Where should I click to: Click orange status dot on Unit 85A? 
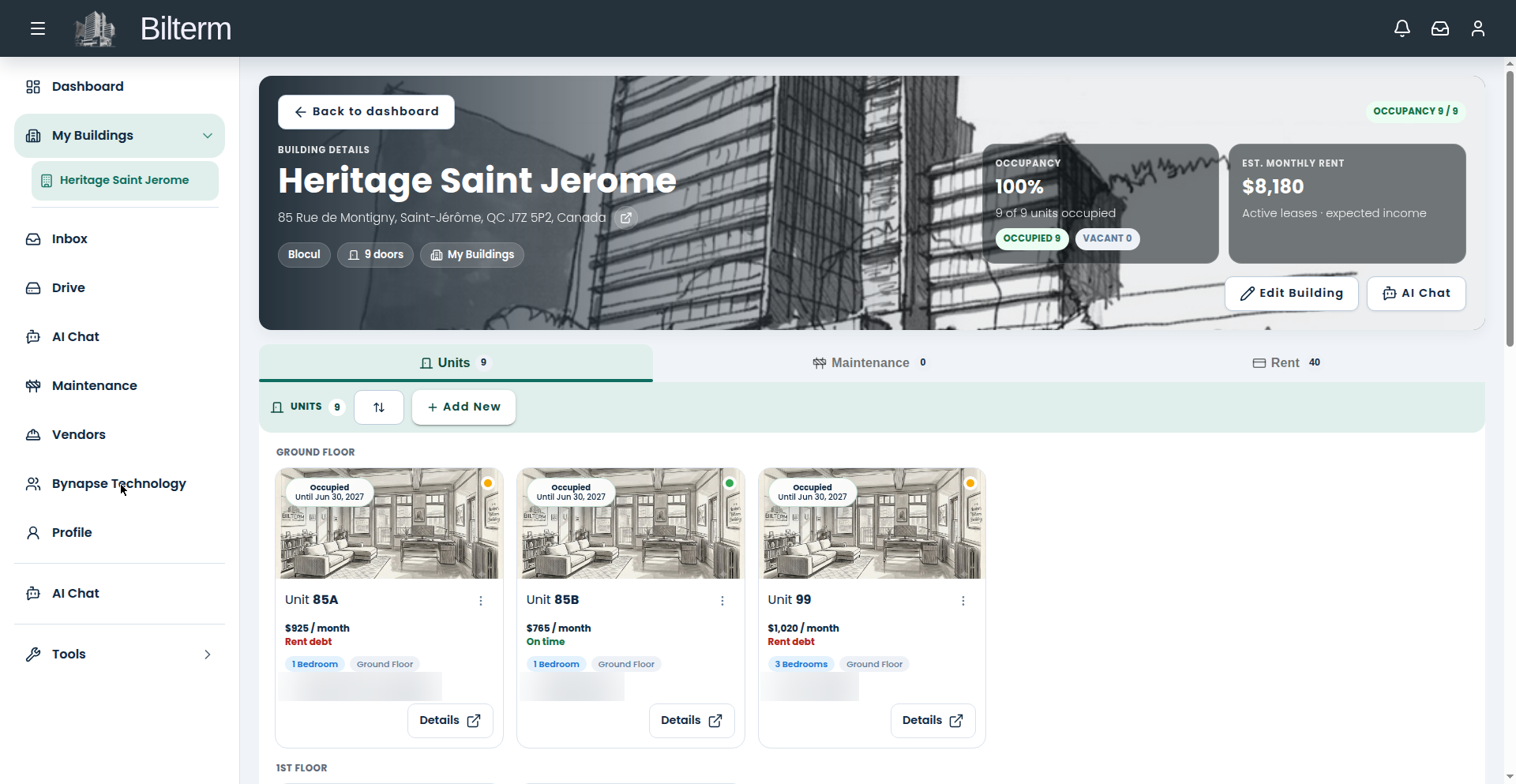pyautogui.click(x=488, y=483)
